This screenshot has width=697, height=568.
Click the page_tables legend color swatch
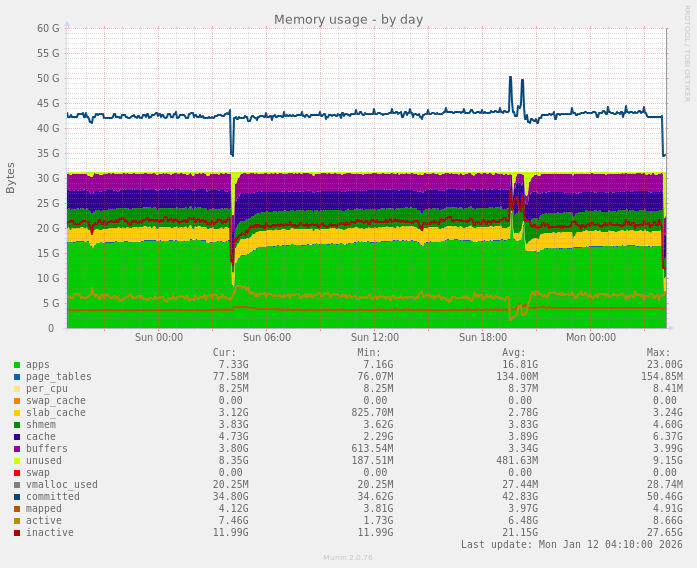[x=17, y=377]
